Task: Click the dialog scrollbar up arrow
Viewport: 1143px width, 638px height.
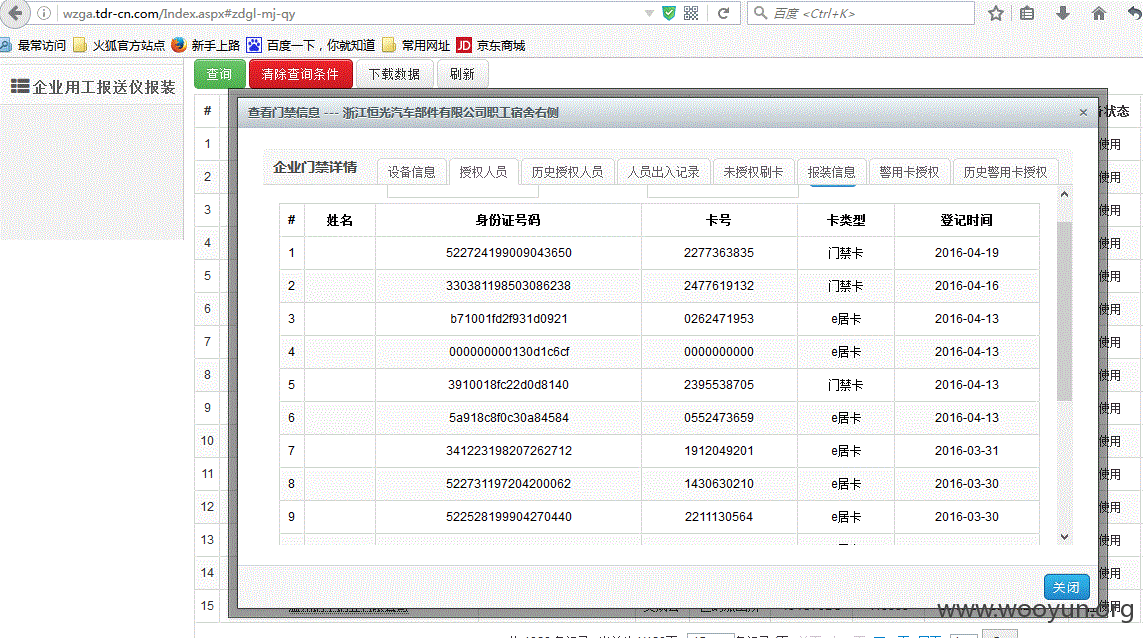Action: 1064,195
